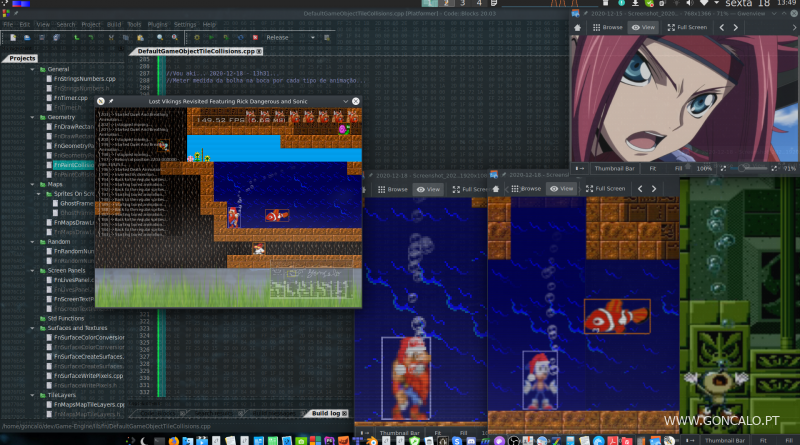This screenshot has width=800, height=445.
Task: Open the Release build target dropdown
Action: (x=292, y=37)
